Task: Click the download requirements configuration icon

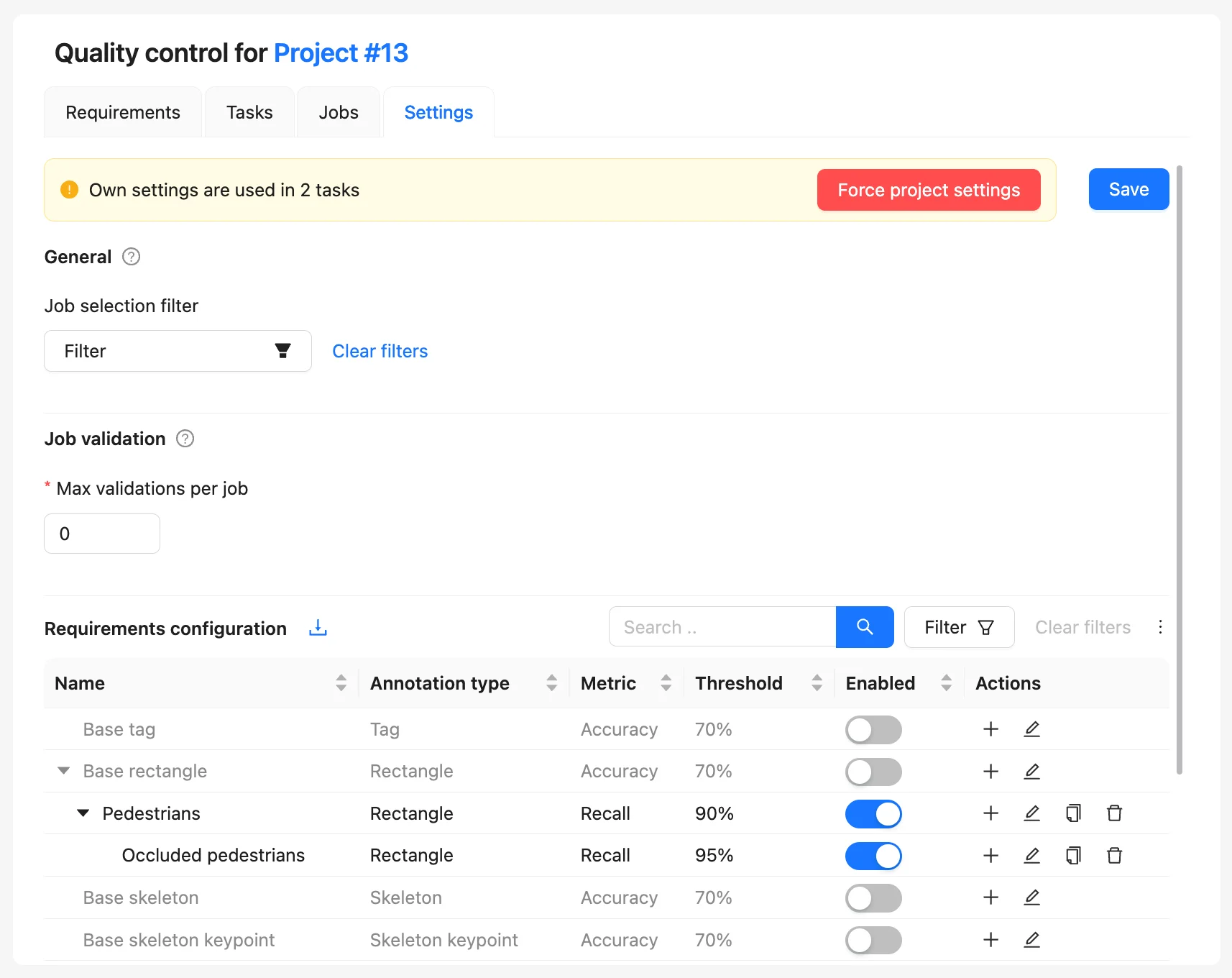Action: [x=318, y=628]
